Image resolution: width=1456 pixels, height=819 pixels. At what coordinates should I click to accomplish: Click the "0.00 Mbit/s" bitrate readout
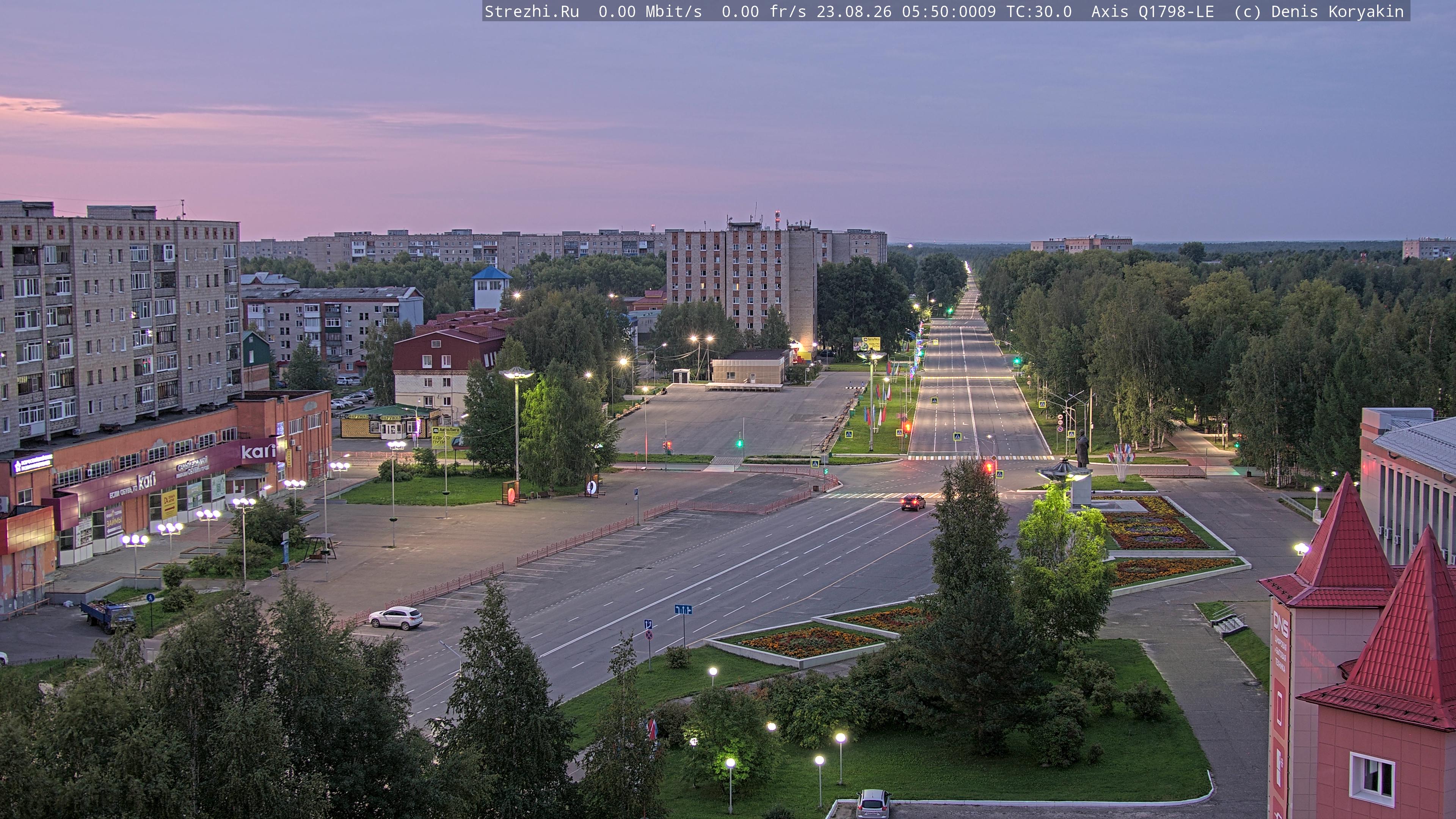[x=650, y=12]
